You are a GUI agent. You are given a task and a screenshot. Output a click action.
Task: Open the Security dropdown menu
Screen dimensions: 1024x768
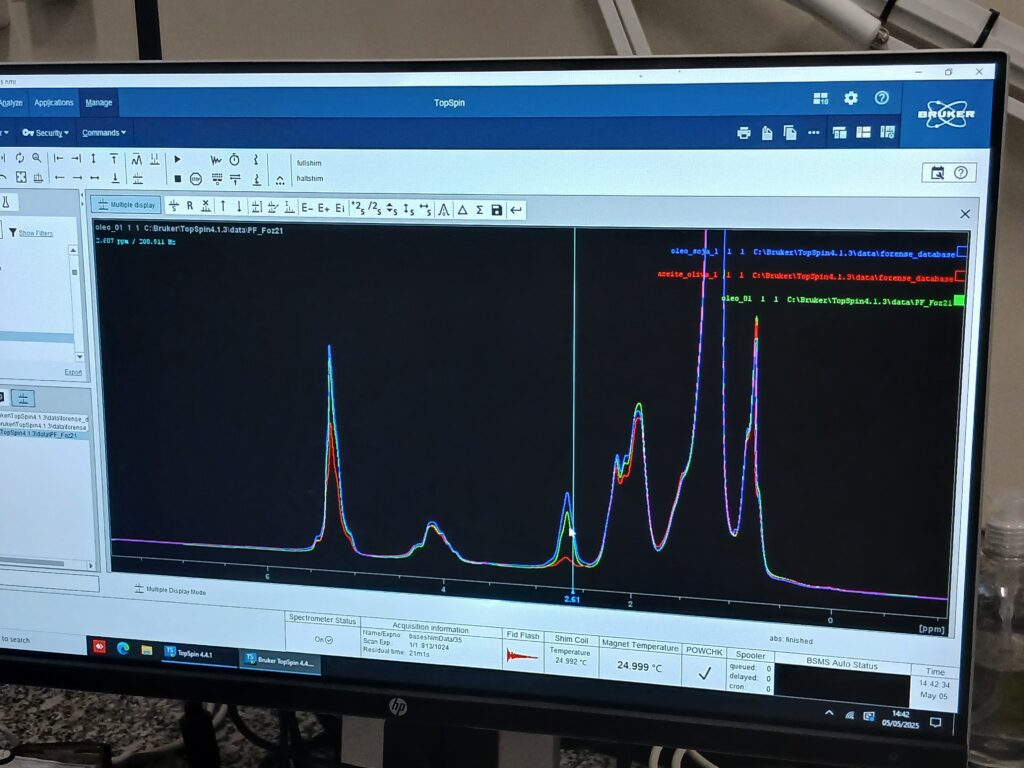click(x=46, y=133)
